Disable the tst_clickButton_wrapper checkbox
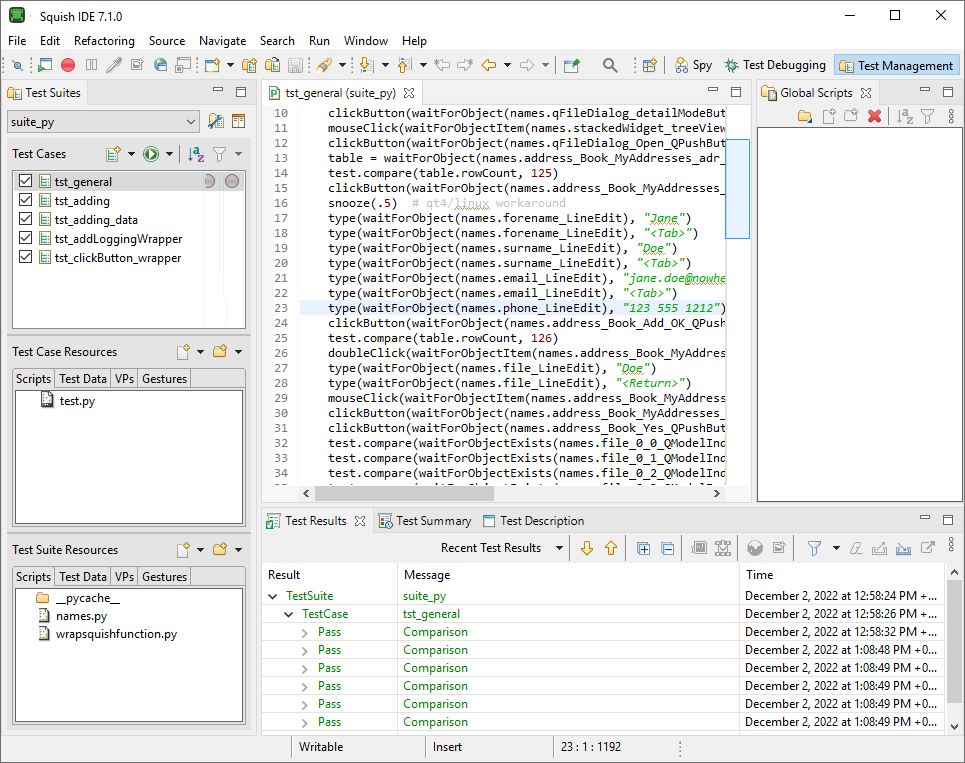 point(26,257)
